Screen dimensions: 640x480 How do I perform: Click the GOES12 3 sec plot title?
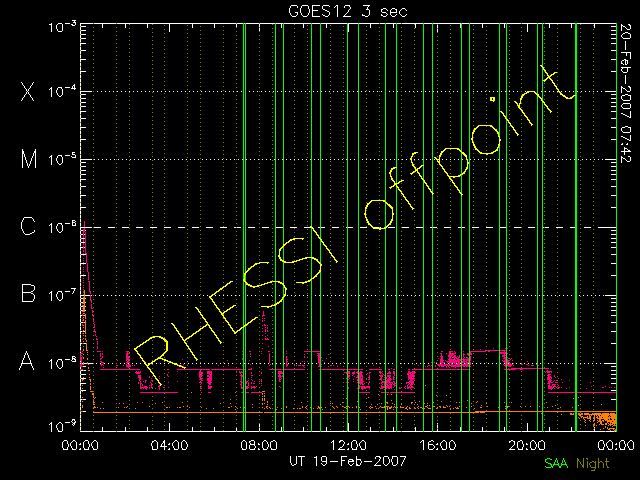(348, 11)
